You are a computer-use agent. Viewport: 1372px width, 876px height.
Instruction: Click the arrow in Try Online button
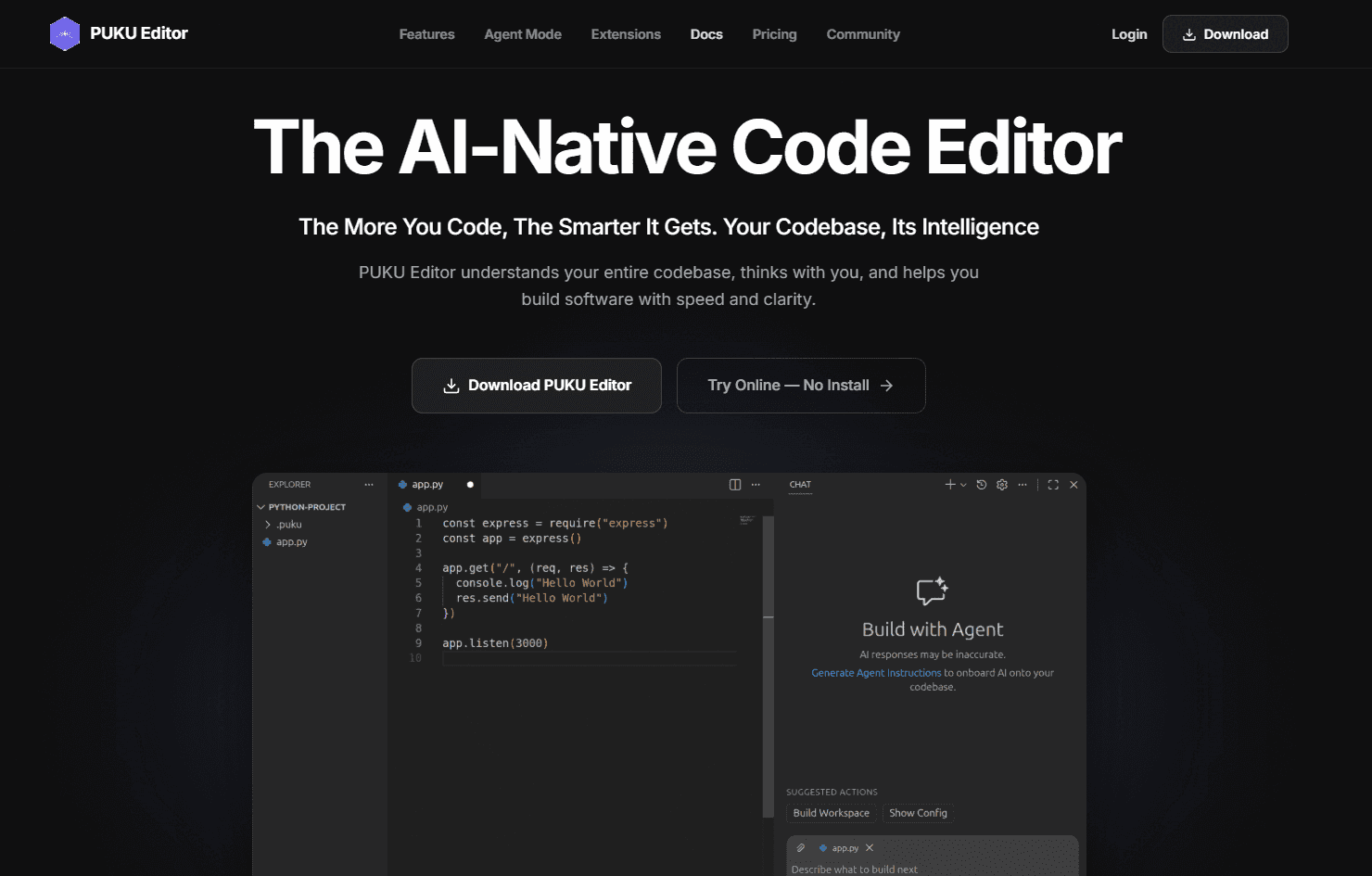(x=886, y=386)
